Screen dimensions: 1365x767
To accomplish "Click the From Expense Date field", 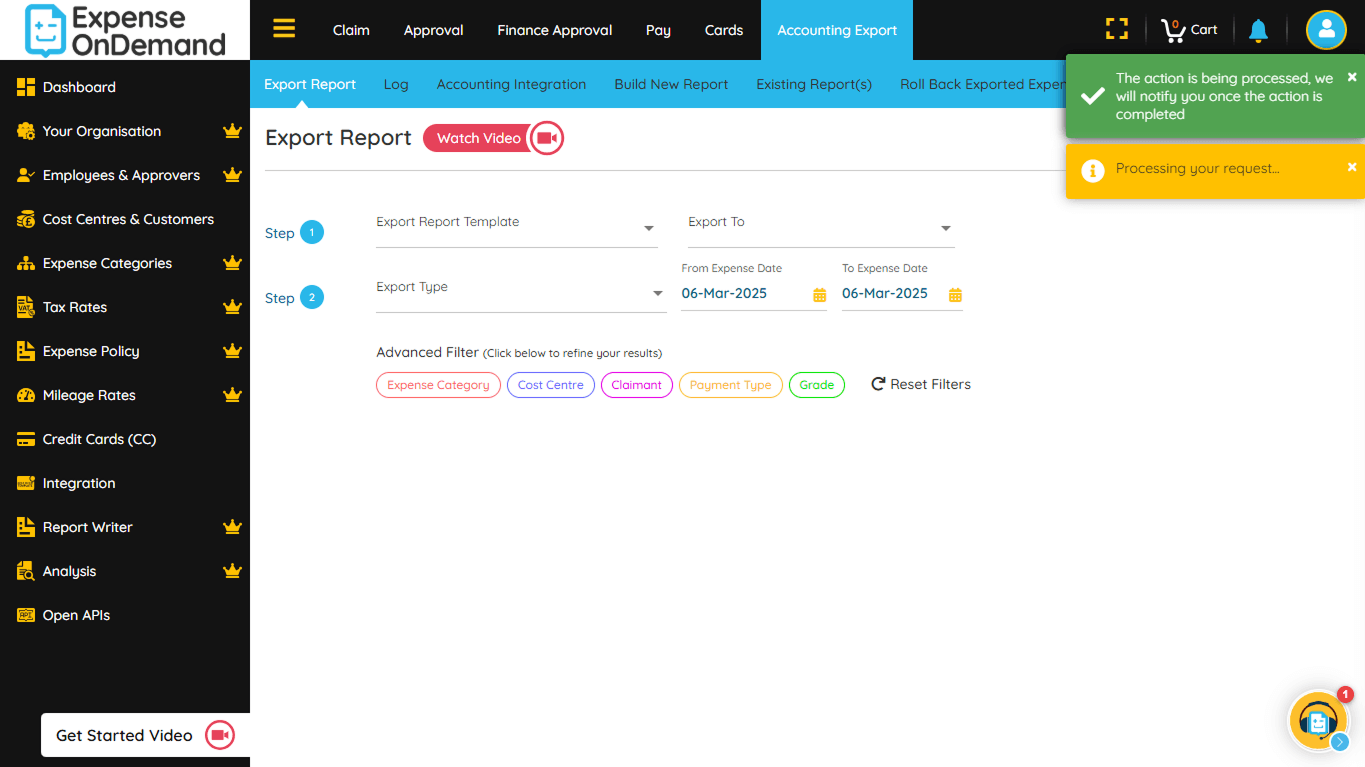I will [x=754, y=293].
